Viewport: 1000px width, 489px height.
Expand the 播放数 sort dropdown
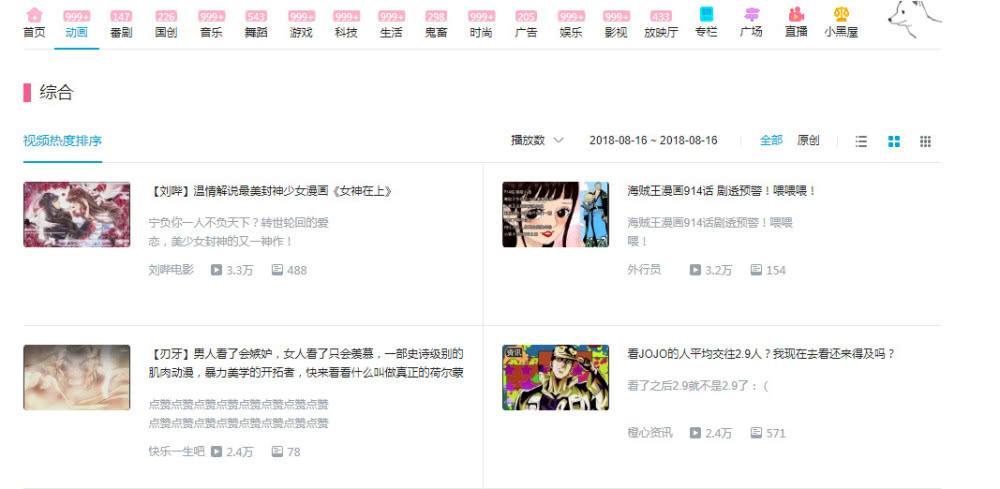[x=537, y=140]
